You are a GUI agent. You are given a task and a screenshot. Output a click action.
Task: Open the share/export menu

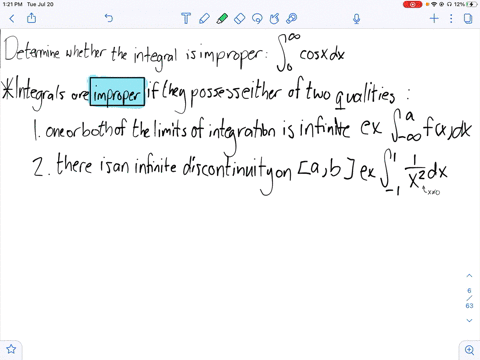[x=31, y=18]
